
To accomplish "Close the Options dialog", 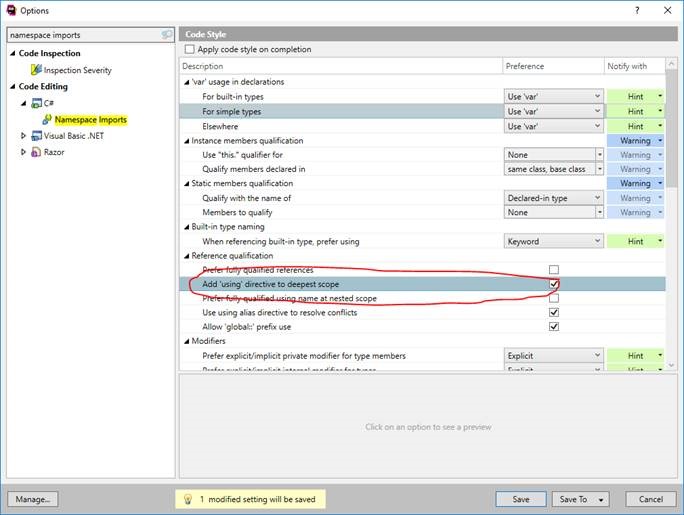I will point(667,10).
